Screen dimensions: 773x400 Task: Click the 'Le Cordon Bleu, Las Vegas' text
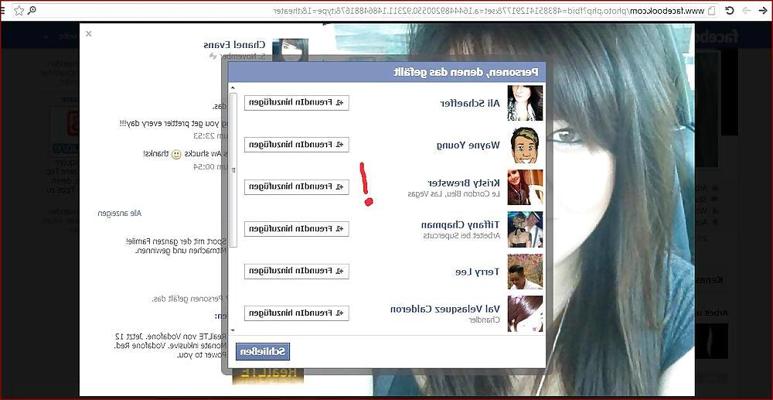coord(454,194)
